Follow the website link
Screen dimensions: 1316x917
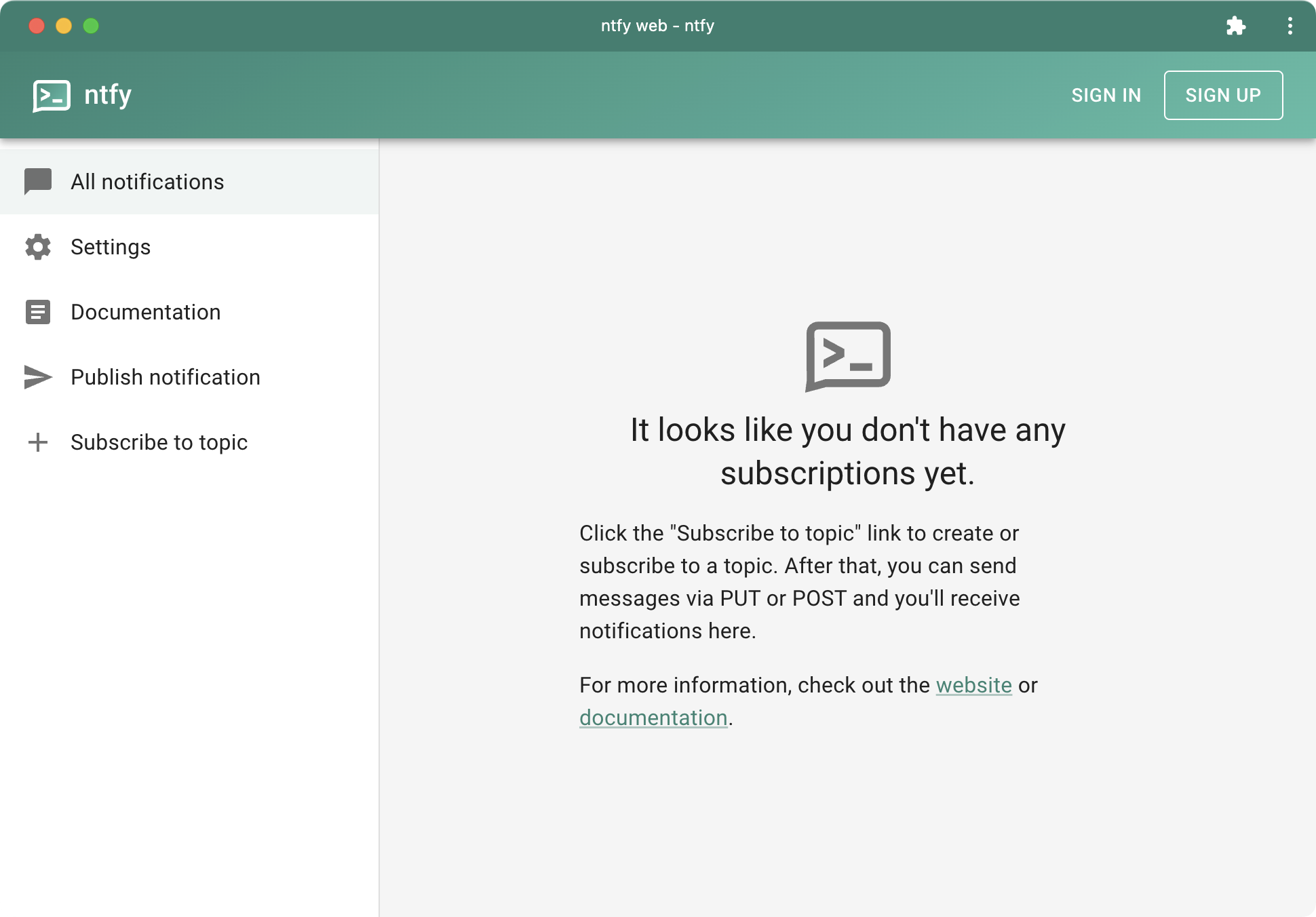pyautogui.click(x=973, y=685)
